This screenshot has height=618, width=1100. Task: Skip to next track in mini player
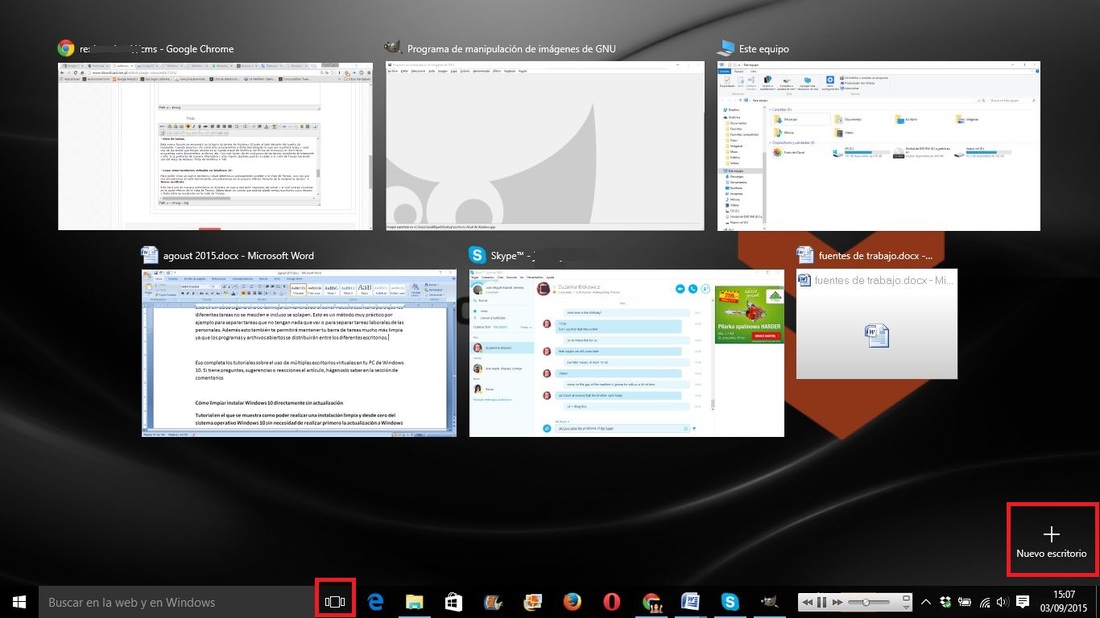(x=838, y=603)
